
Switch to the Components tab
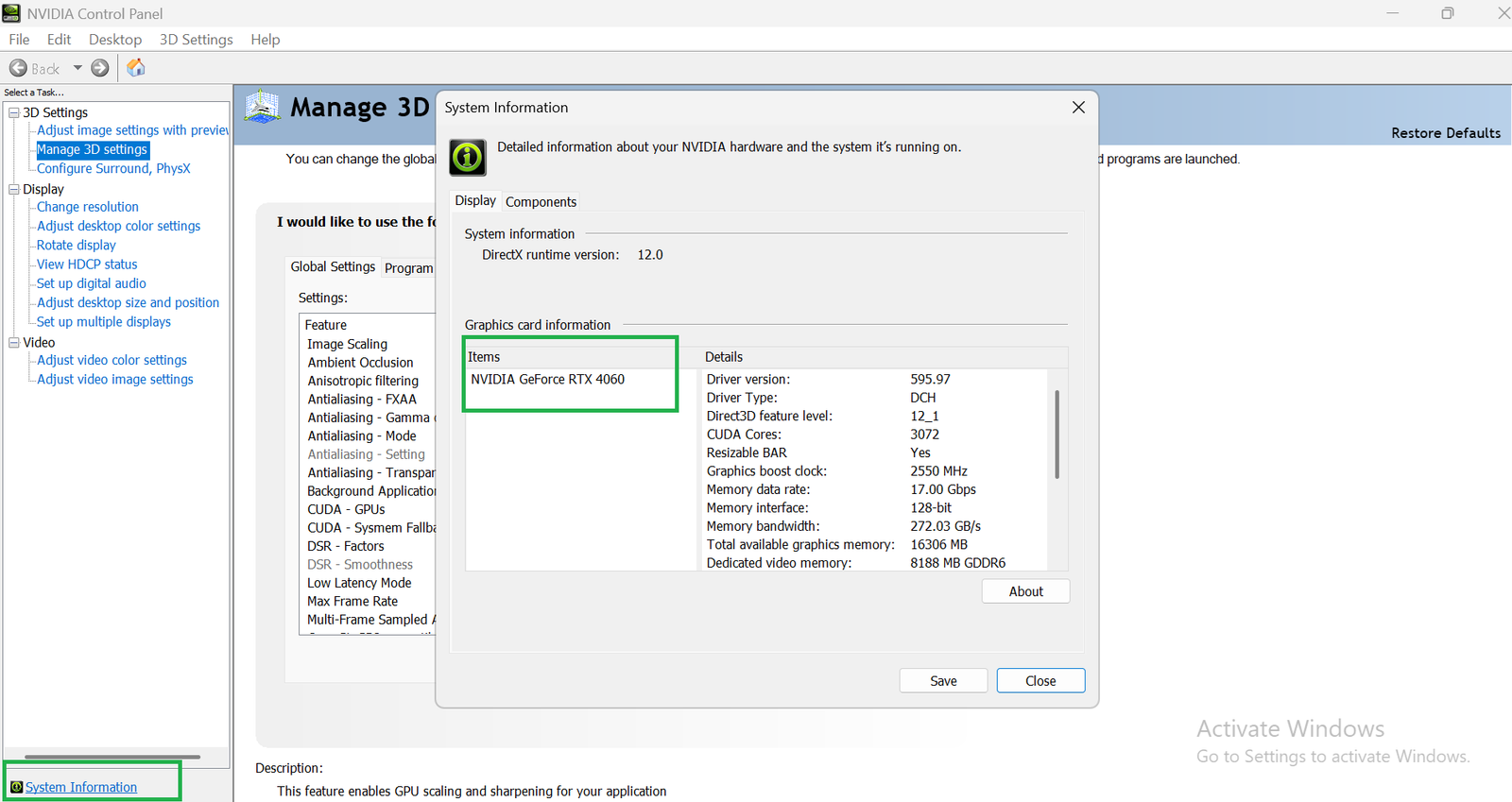(x=541, y=202)
